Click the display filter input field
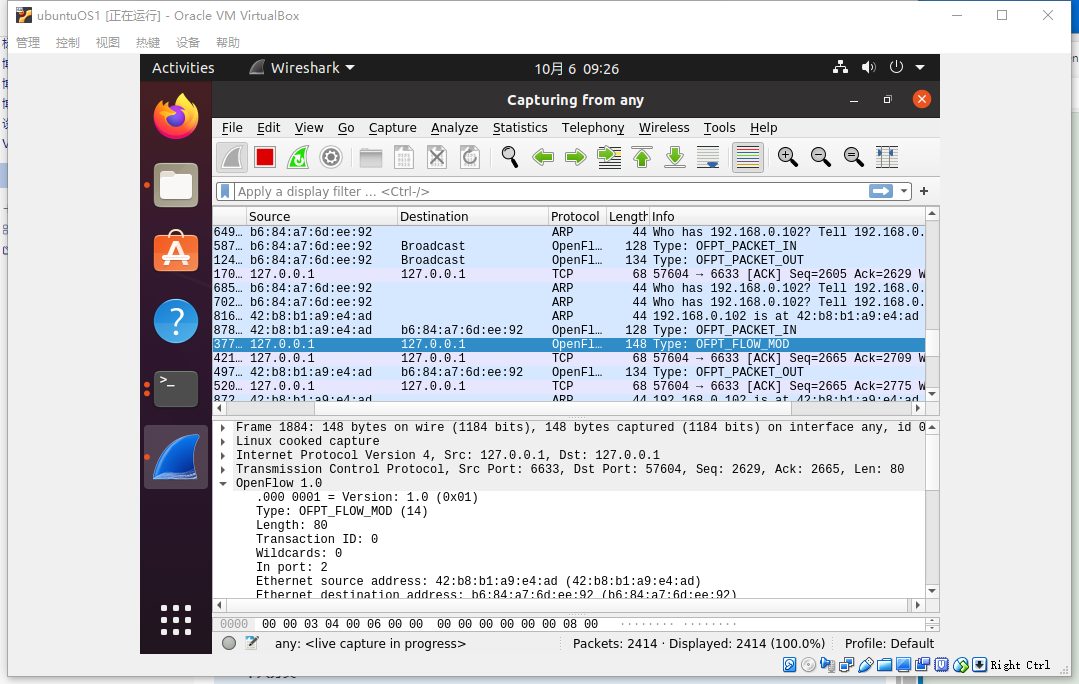1079x684 pixels. pyautogui.click(x=551, y=191)
